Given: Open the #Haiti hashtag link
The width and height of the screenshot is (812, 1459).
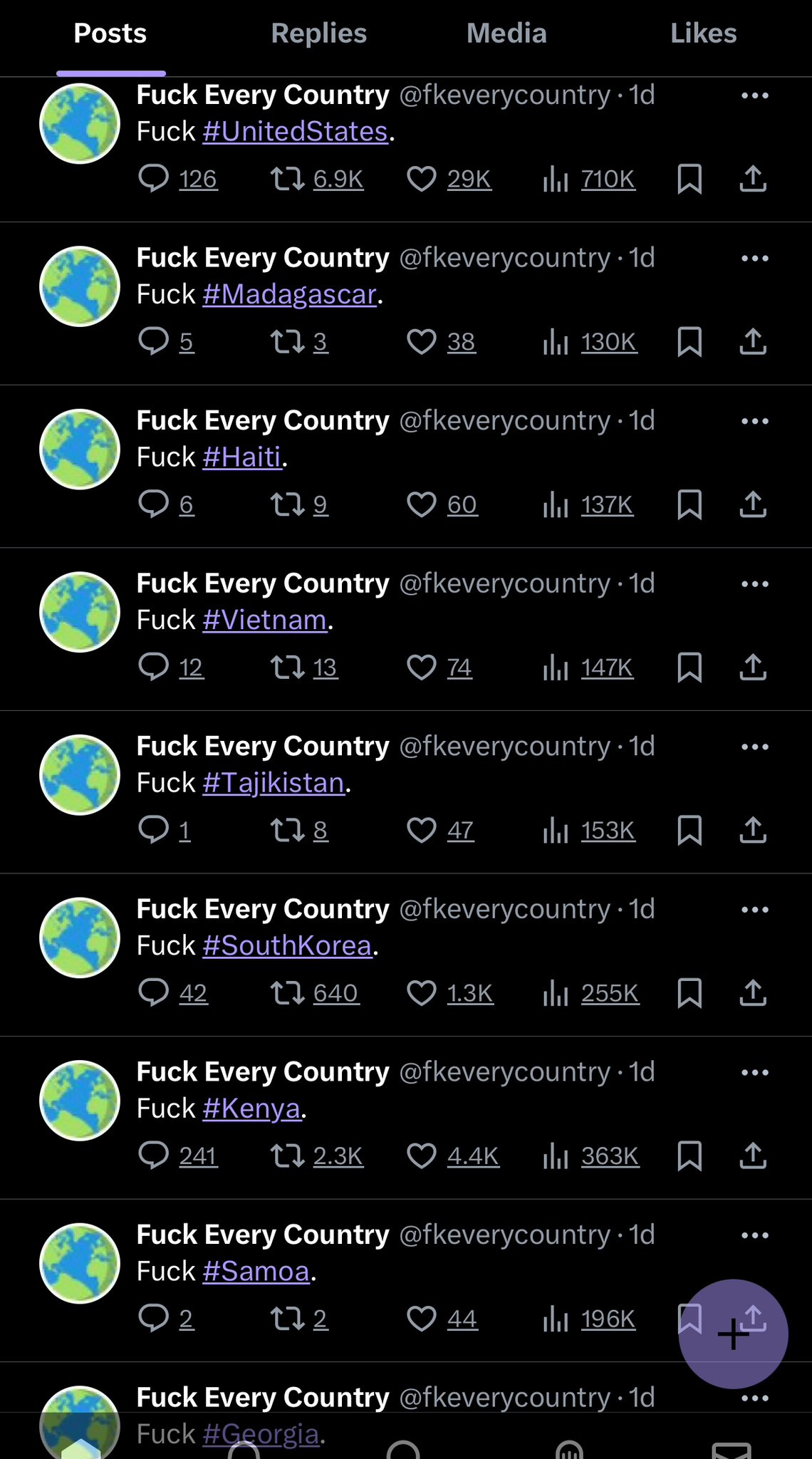Looking at the screenshot, I should [242, 457].
